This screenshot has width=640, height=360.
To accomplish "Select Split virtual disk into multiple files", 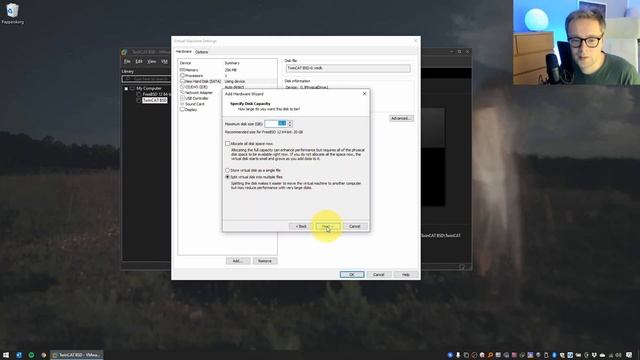I will point(227,177).
